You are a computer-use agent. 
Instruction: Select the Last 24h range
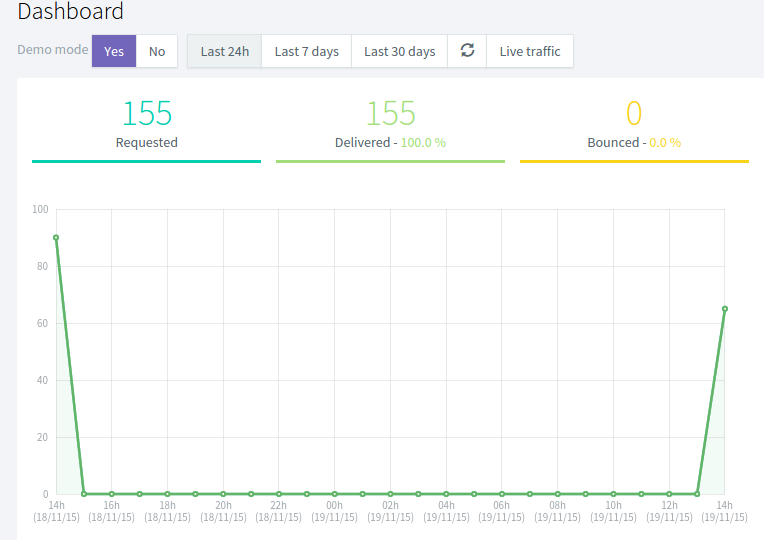click(225, 51)
